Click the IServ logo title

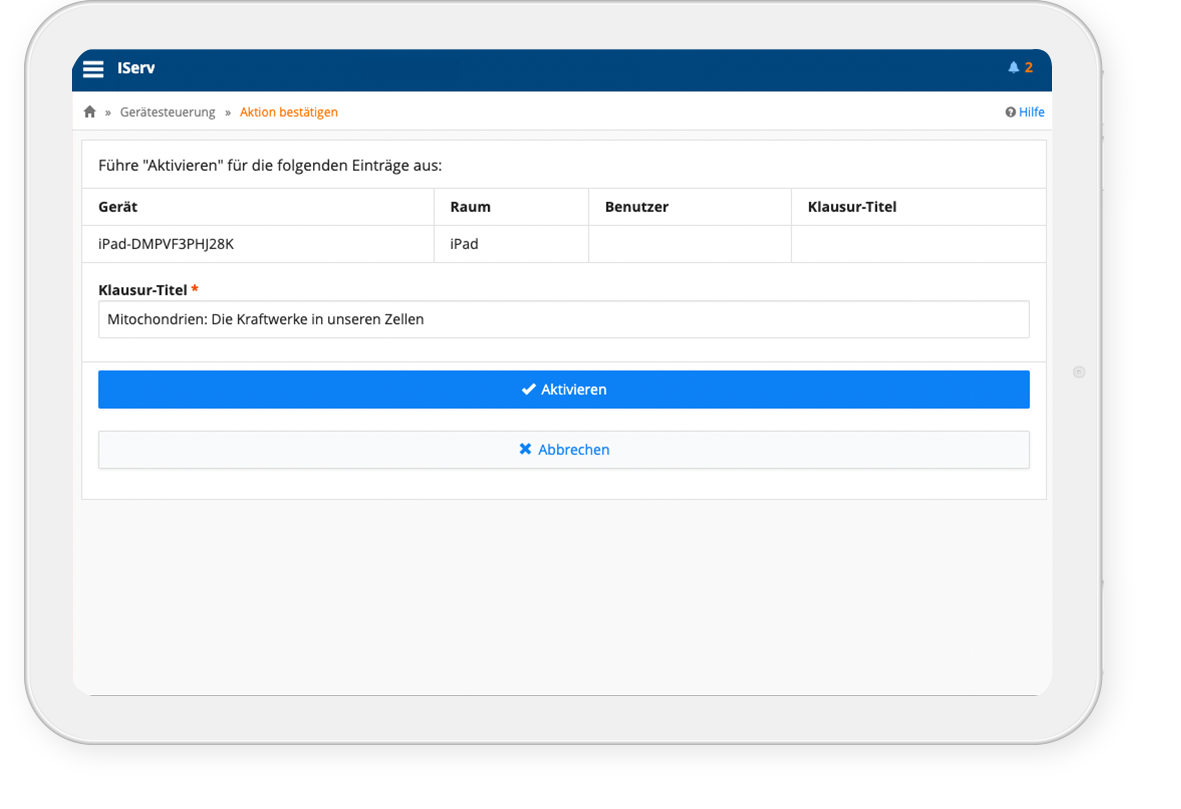pos(136,68)
